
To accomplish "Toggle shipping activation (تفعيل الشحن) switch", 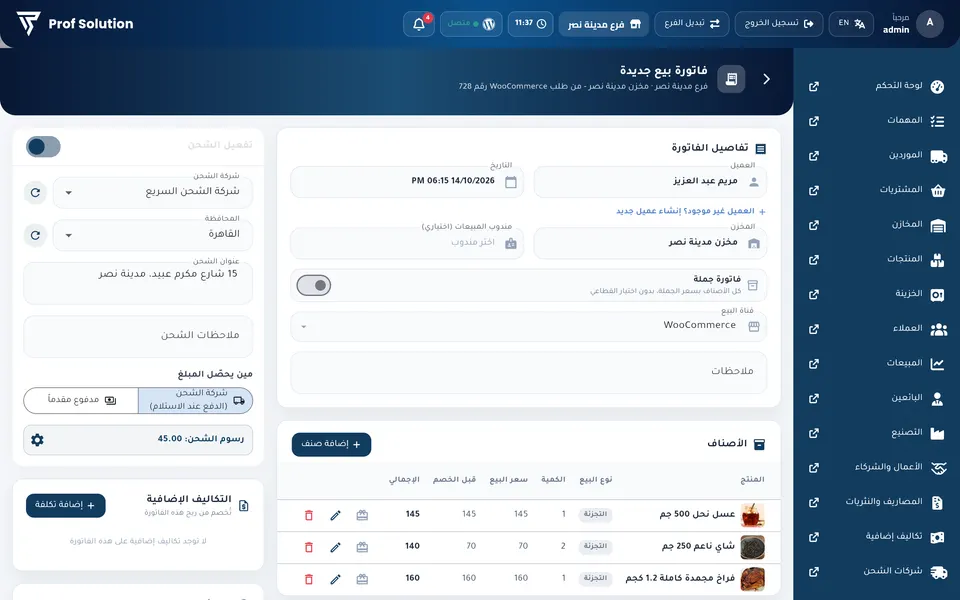I will [43, 146].
